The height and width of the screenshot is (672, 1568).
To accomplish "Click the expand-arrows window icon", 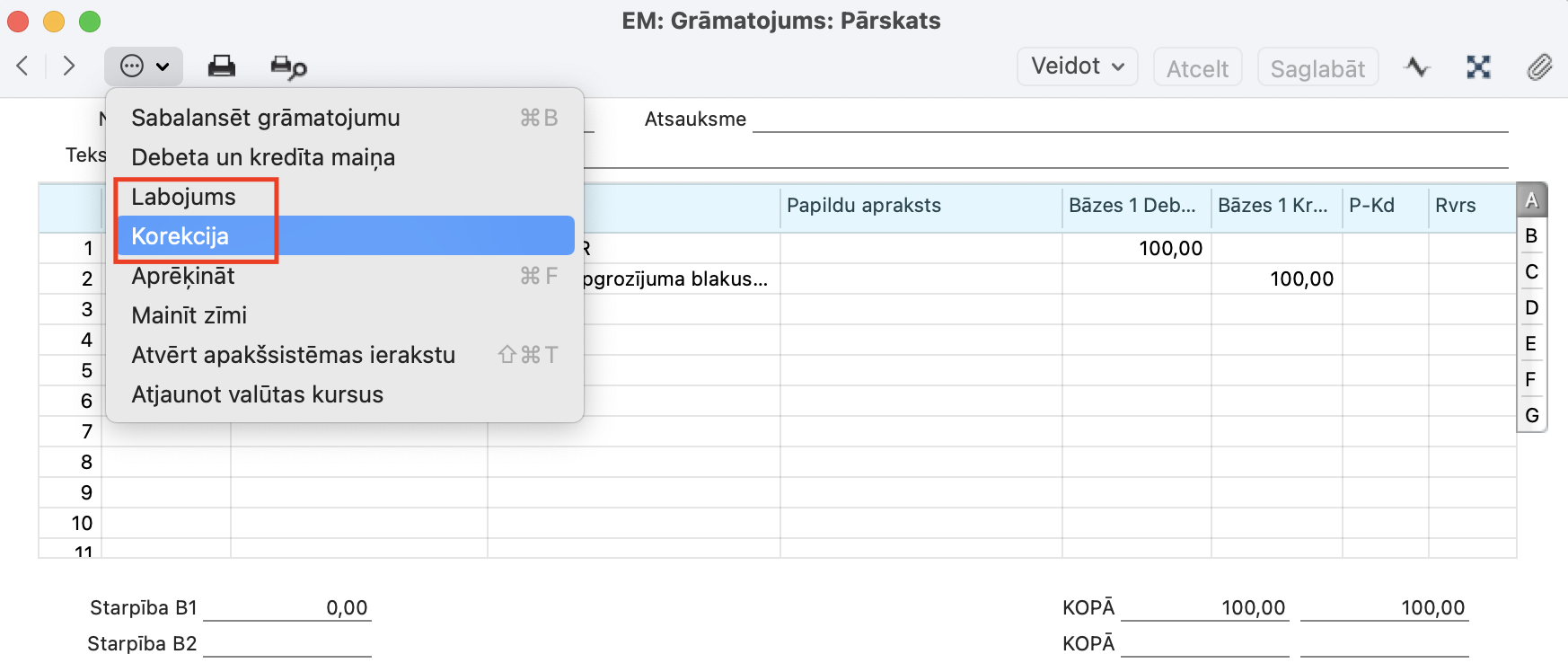I will pyautogui.click(x=1478, y=66).
